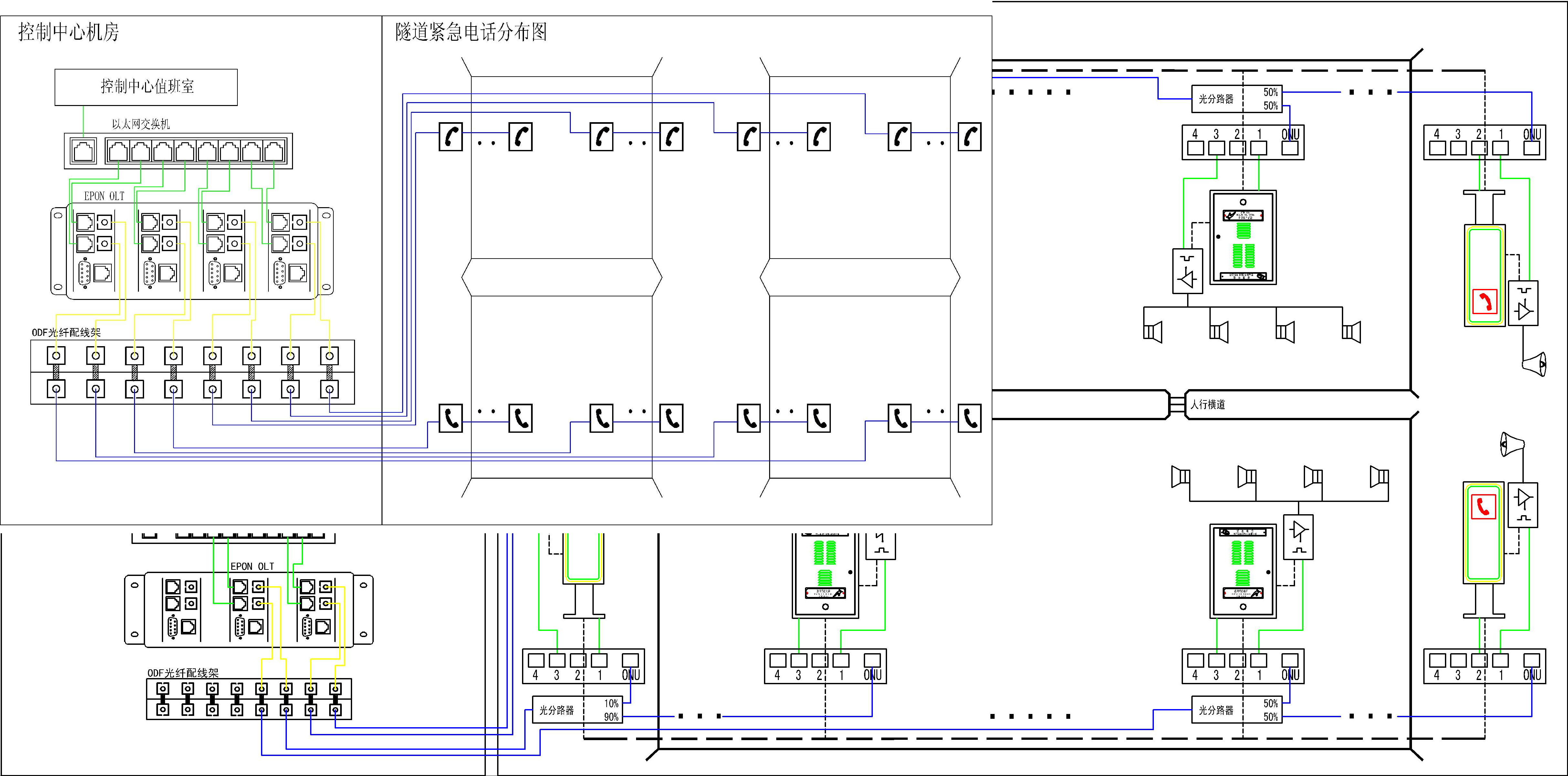Viewport: 1568px width, 776px height.
Task: Select rightmost top-row handset icon in 隧道紧急电话分布图
Action: pos(970,137)
